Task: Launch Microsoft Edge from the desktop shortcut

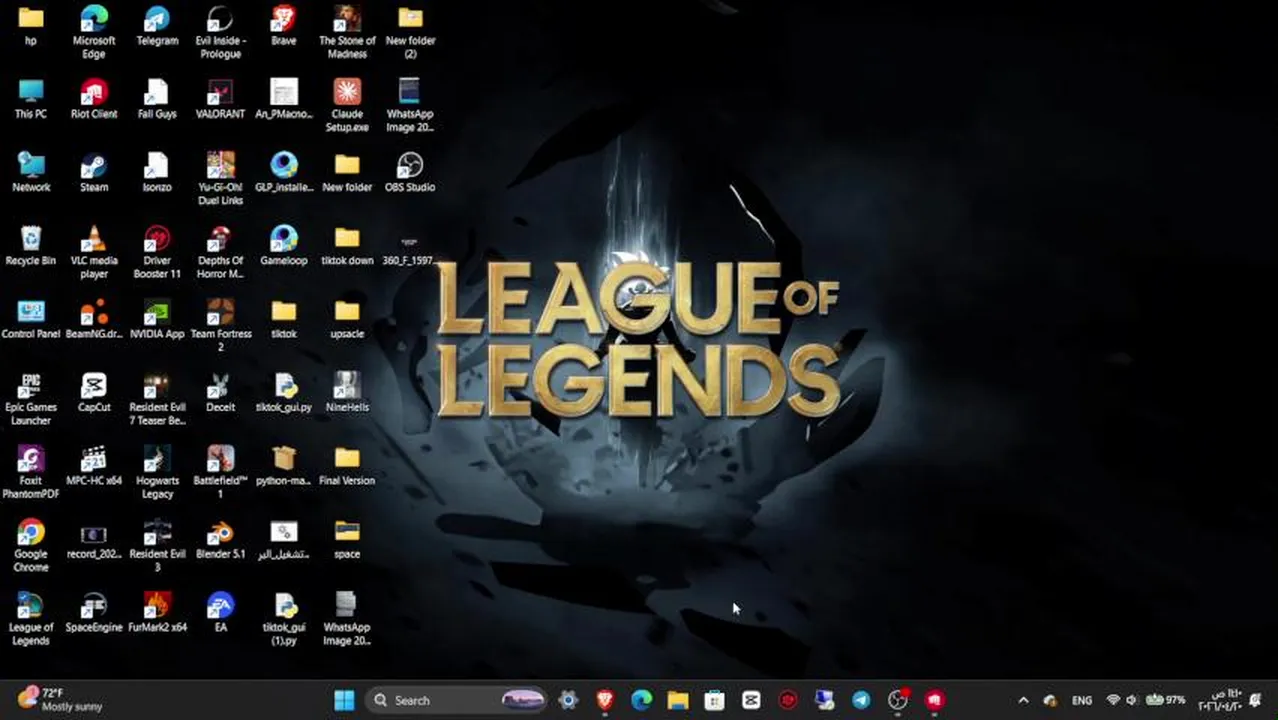Action: pos(94,32)
